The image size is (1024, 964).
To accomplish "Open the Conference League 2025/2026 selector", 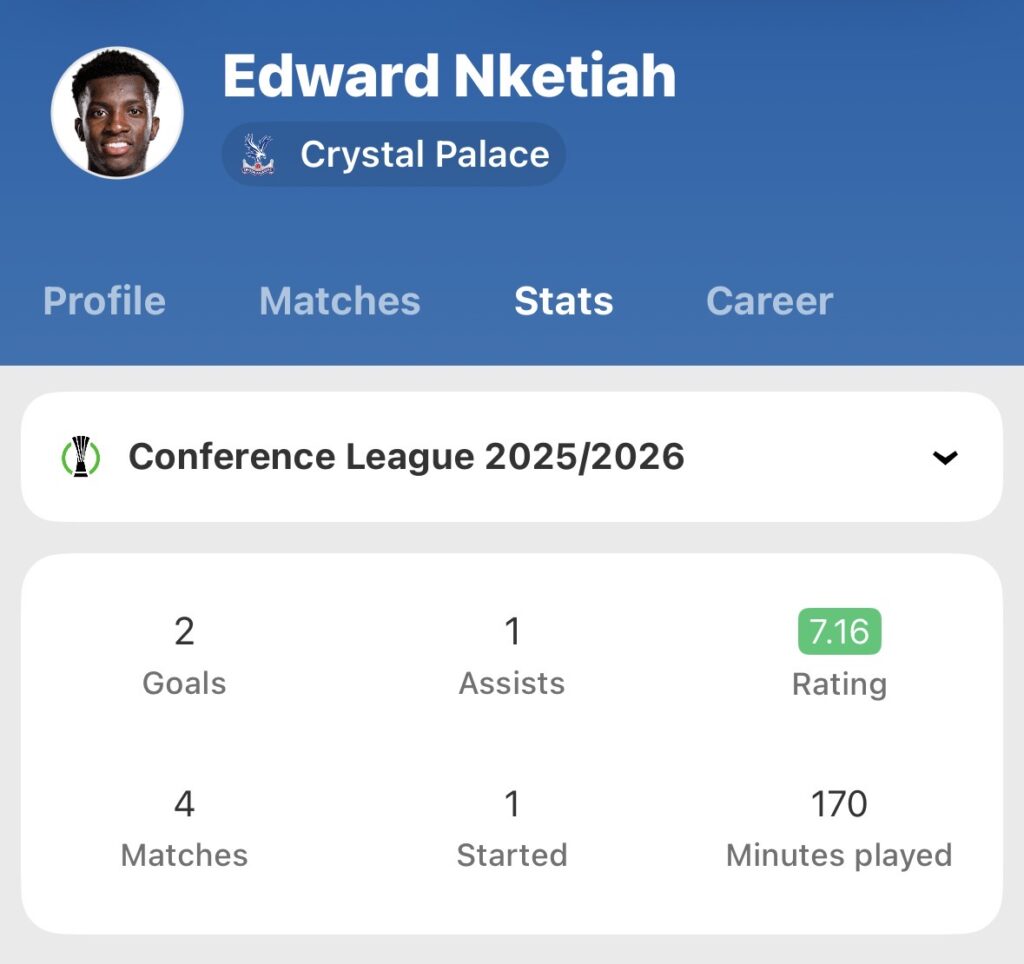I will [x=406, y=457].
